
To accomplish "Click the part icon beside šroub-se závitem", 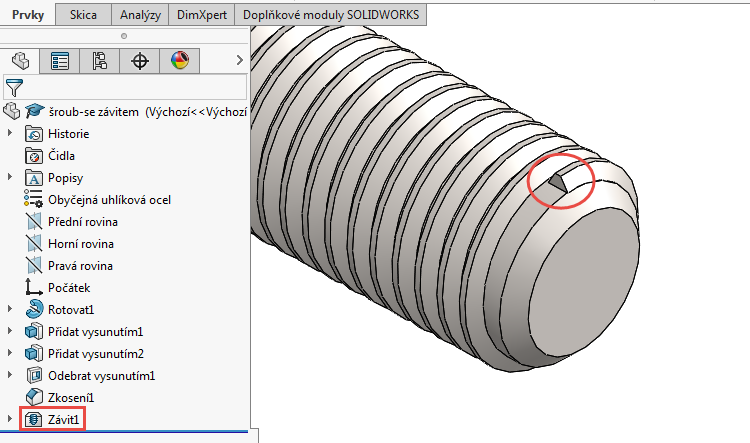I will (11, 111).
